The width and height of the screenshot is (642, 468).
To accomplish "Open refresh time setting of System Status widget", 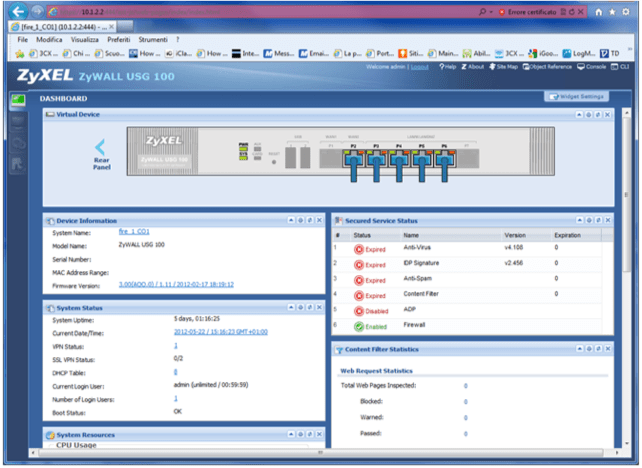I will (x=300, y=307).
